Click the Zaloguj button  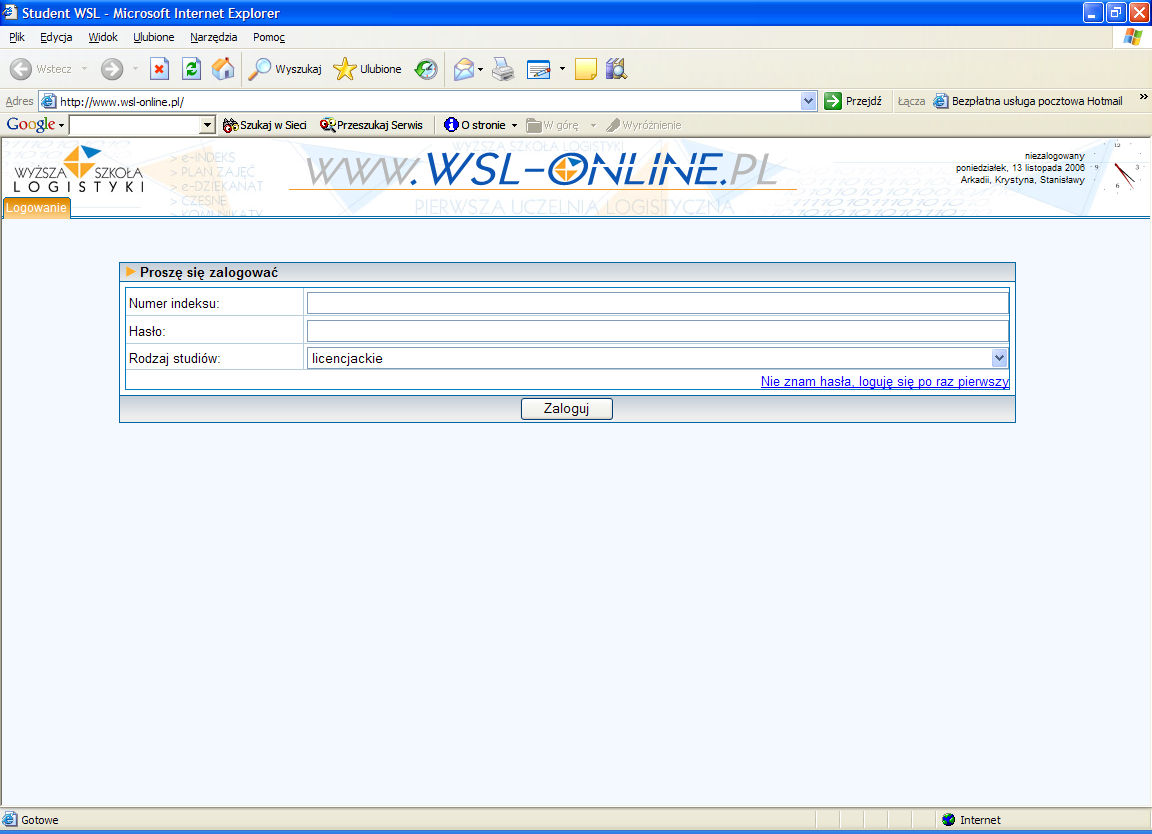(x=566, y=409)
